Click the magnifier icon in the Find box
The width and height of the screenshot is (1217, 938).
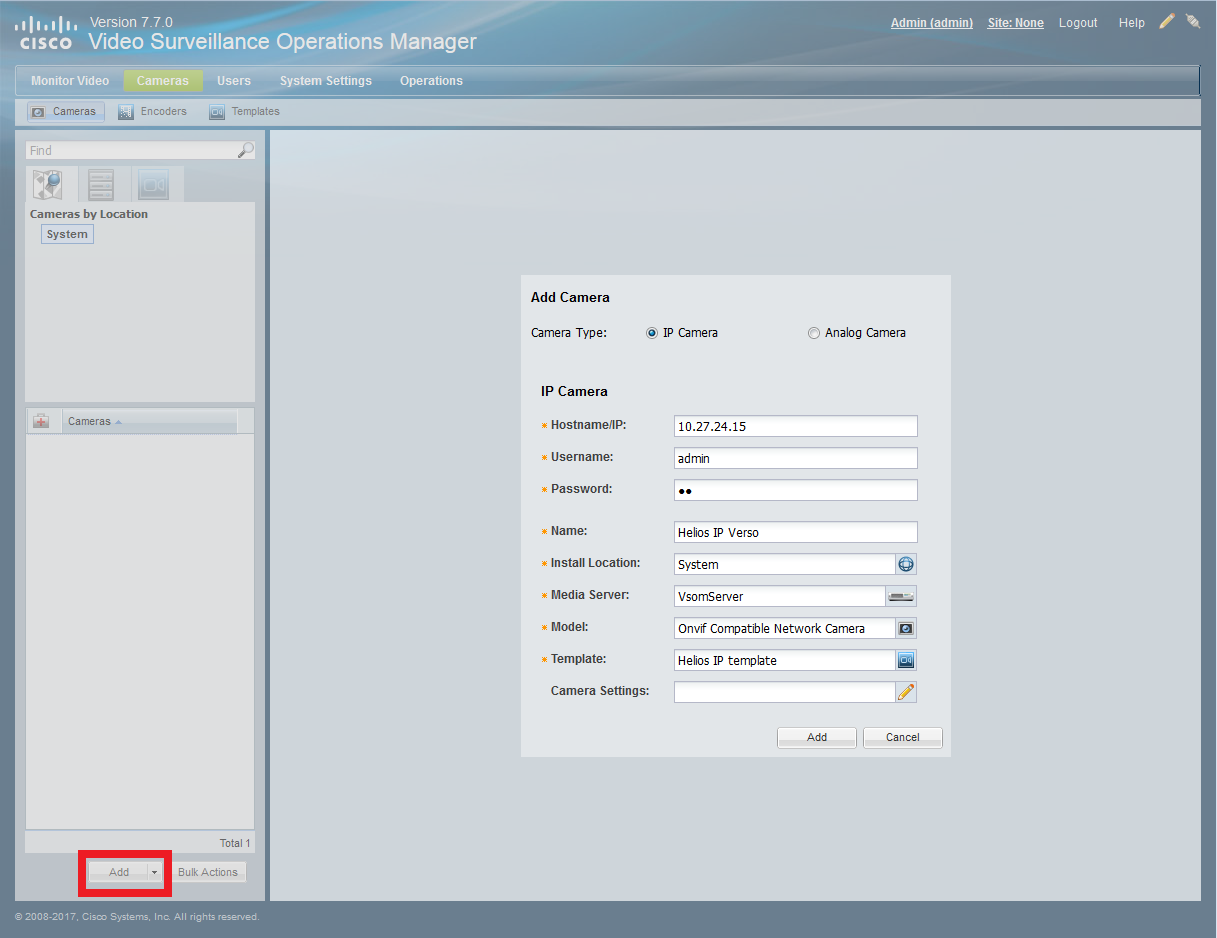[x=245, y=150]
